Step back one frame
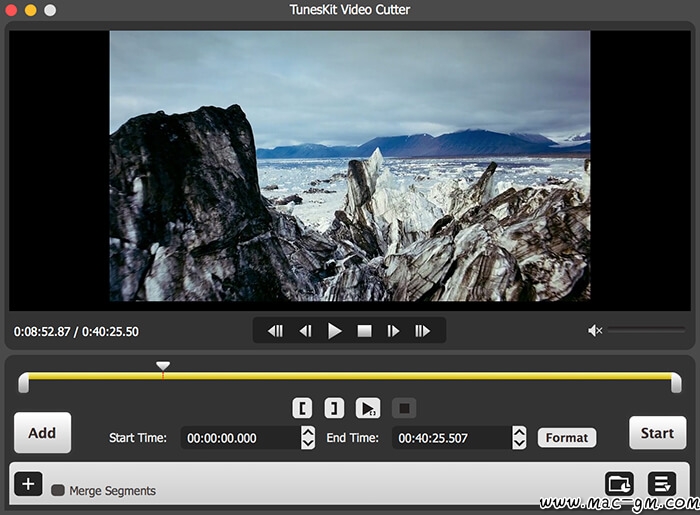 306,331
